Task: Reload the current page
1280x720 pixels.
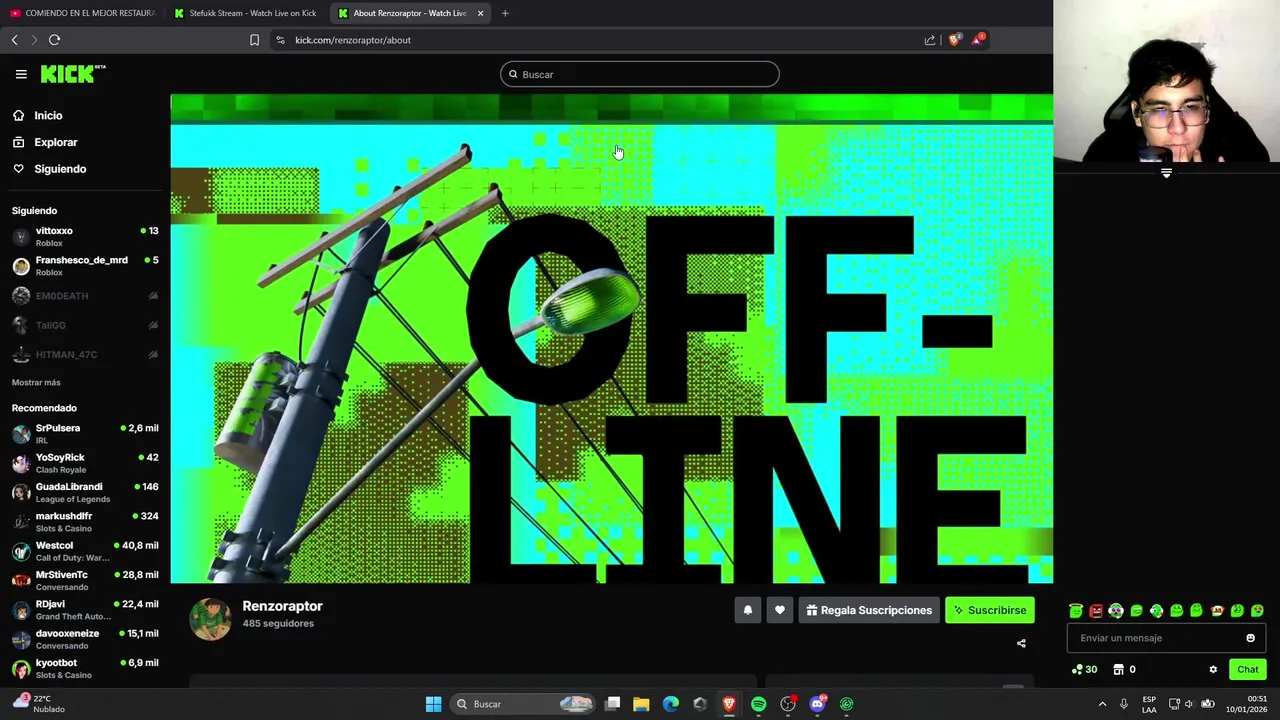Action: [x=55, y=40]
